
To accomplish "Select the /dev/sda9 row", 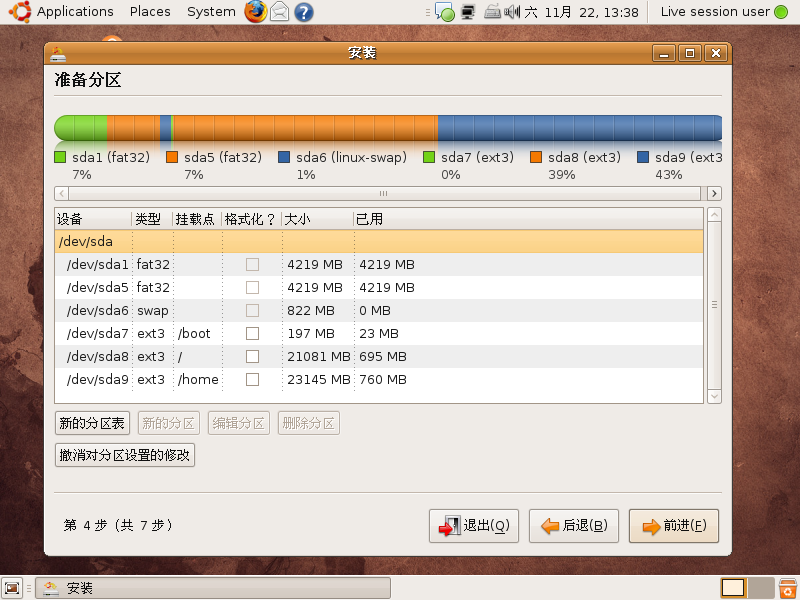I will coord(379,379).
